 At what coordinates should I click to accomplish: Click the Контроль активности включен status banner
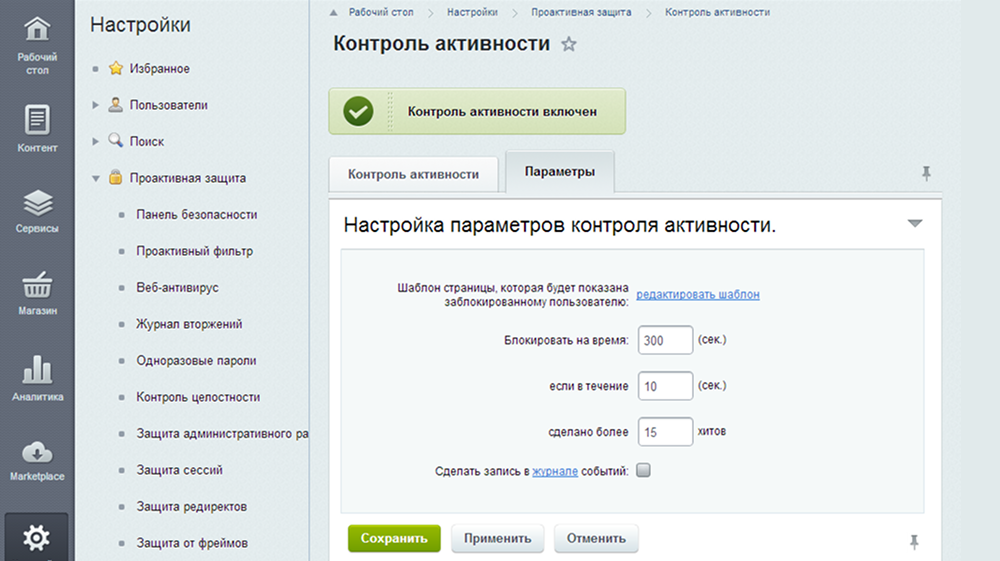477,112
